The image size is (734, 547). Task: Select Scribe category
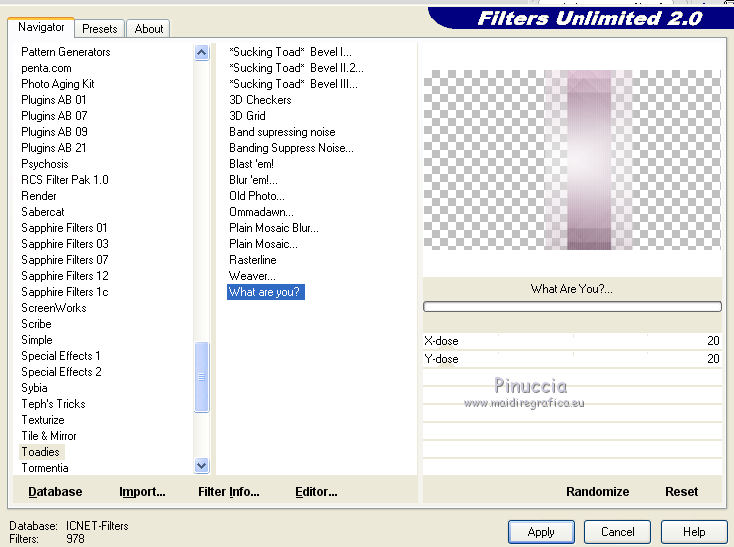click(36, 324)
